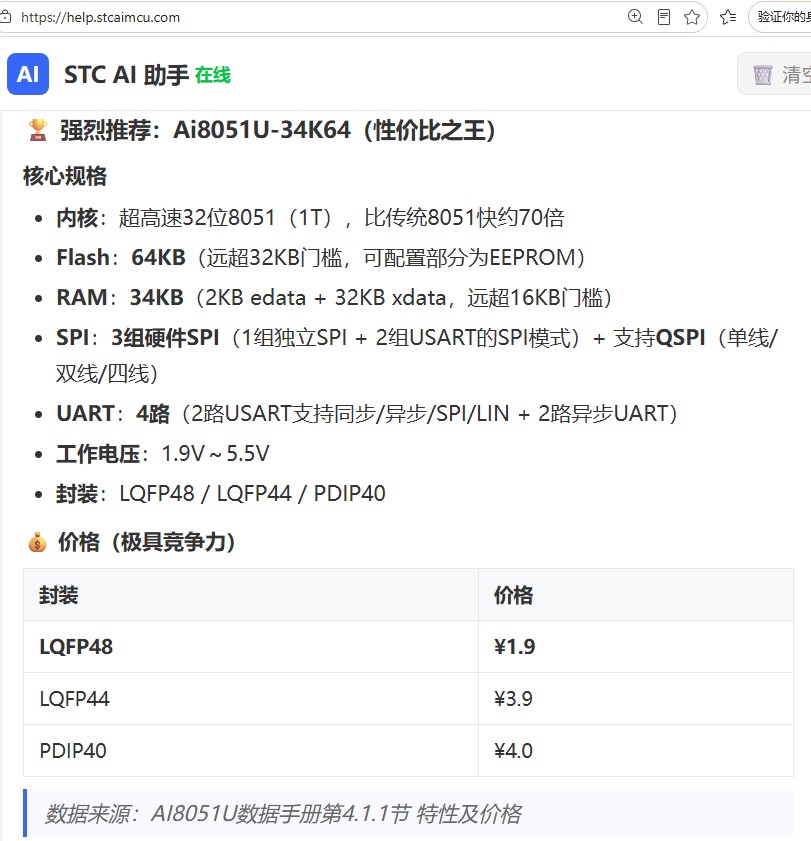This screenshot has height=841, width=811.
Task: Click heading 强烈推荐：Ai8051U-34K64
Action: (277, 130)
